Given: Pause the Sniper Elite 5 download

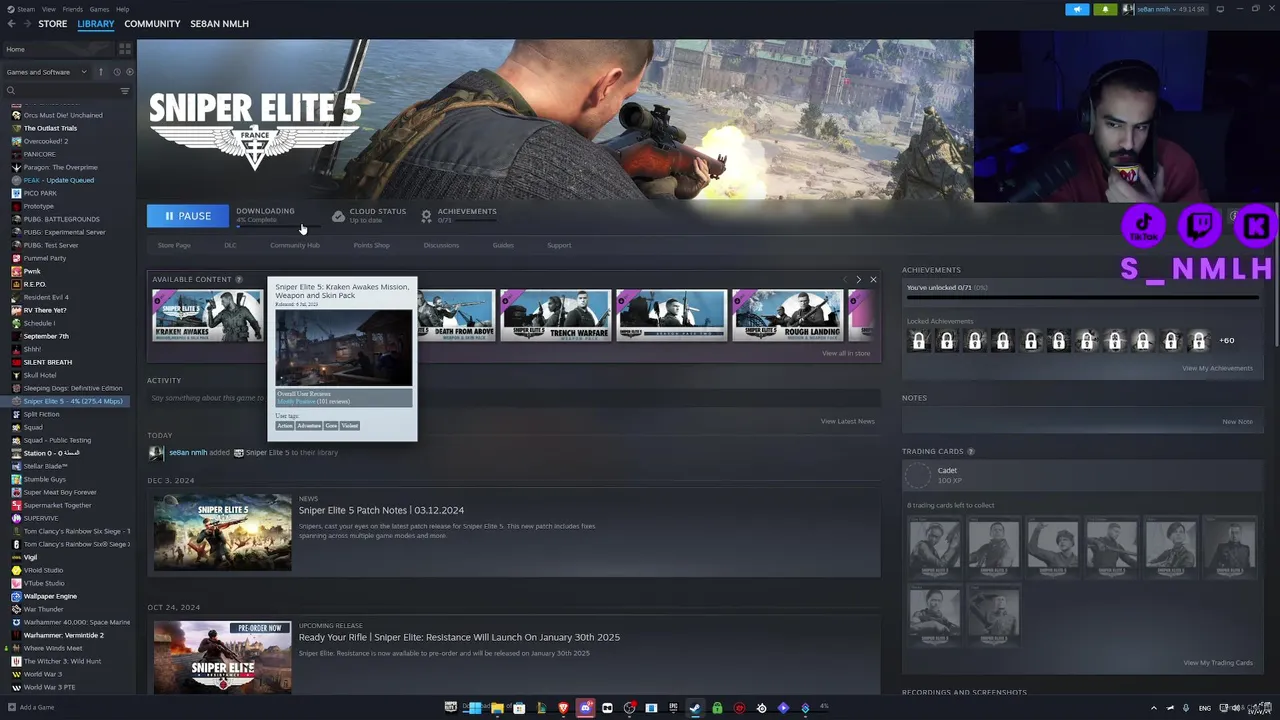Looking at the screenshot, I should (187, 216).
